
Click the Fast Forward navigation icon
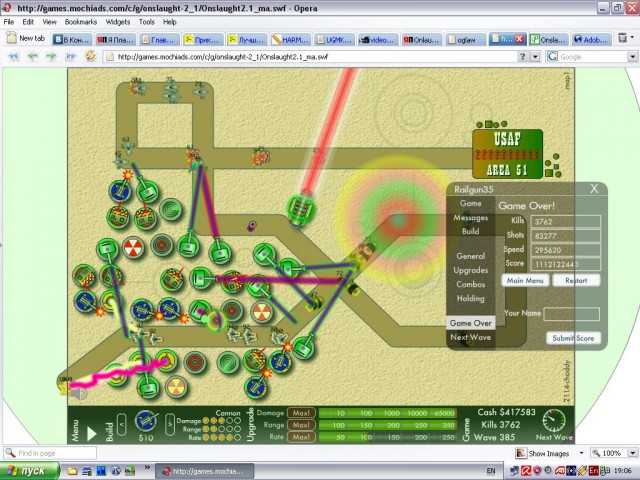(x=71, y=56)
